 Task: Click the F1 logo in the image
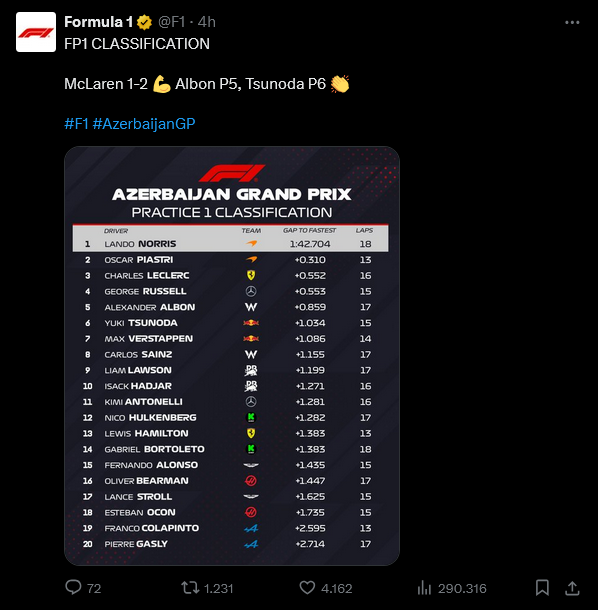point(232,173)
